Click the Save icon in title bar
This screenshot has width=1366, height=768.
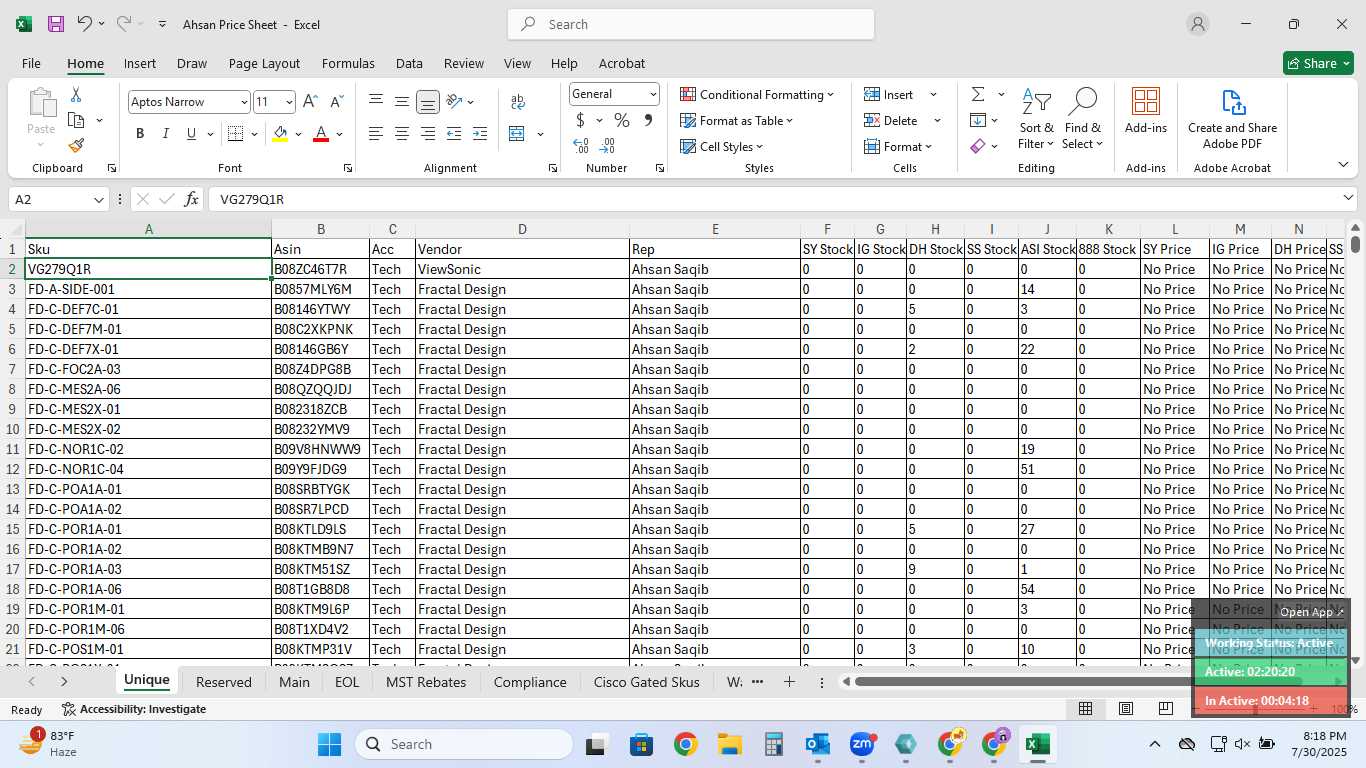[x=56, y=24]
